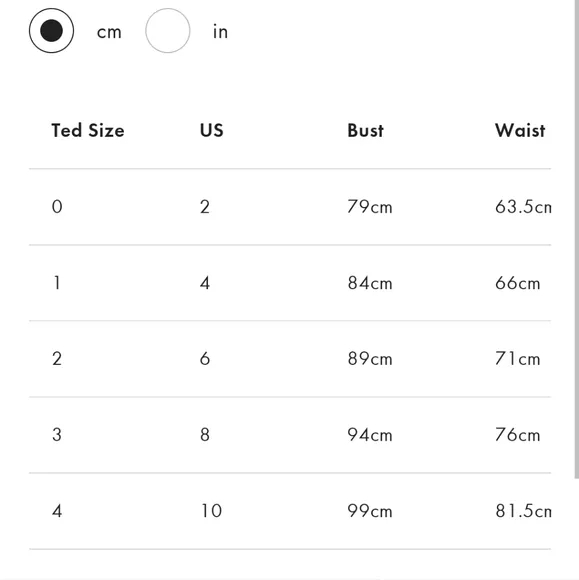
Task: Click the vertical scrollbar on right edge
Action: pyautogui.click(x=576, y=239)
